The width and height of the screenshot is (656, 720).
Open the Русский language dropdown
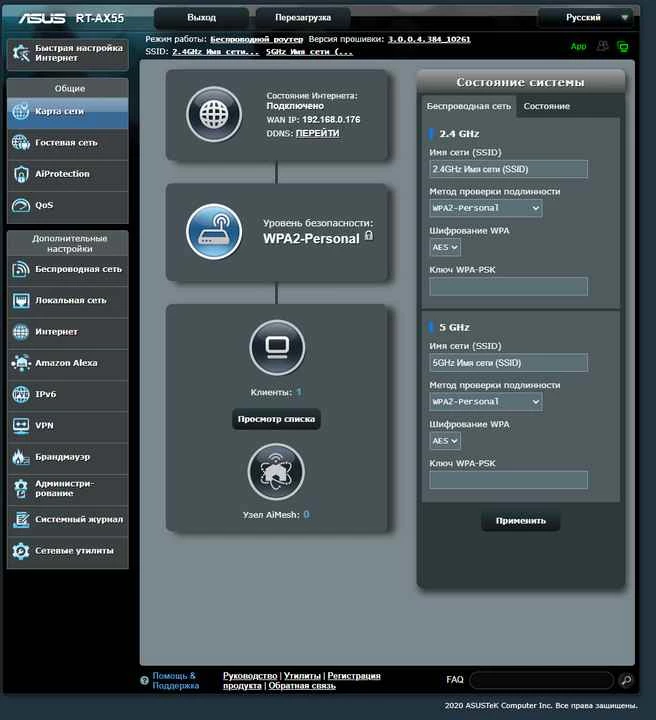[586, 18]
